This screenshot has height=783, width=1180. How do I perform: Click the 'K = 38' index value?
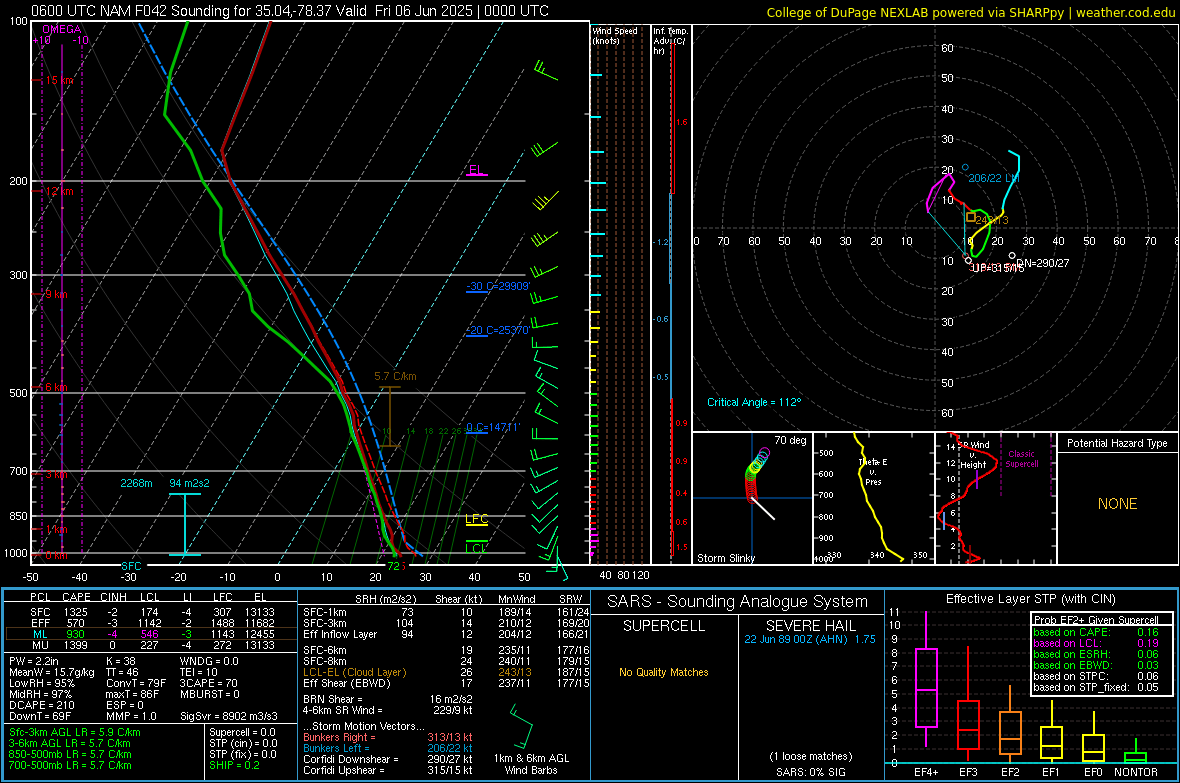119,661
